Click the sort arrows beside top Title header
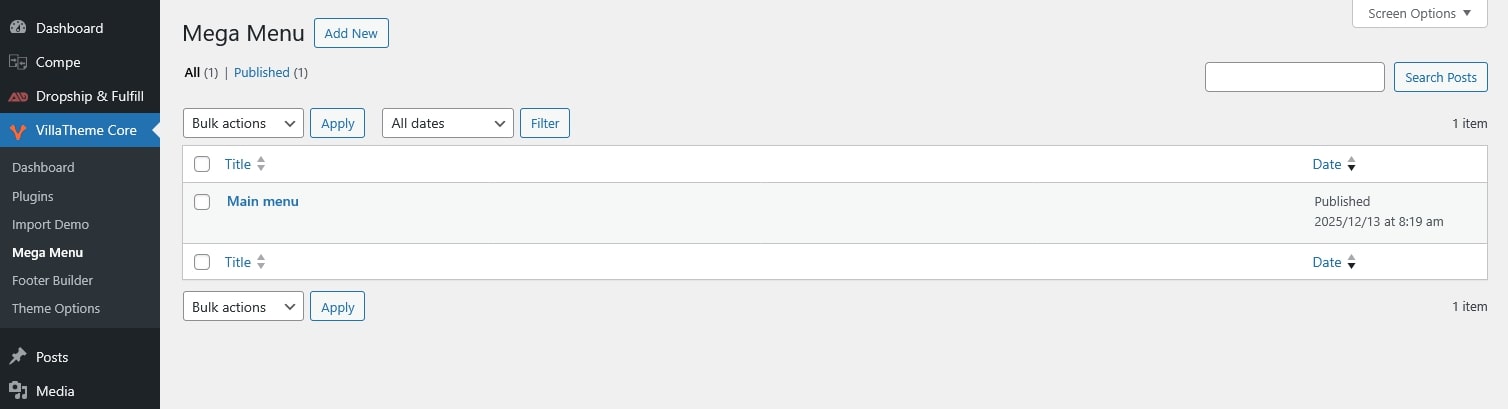The width and height of the screenshot is (1508, 409). (261, 164)
